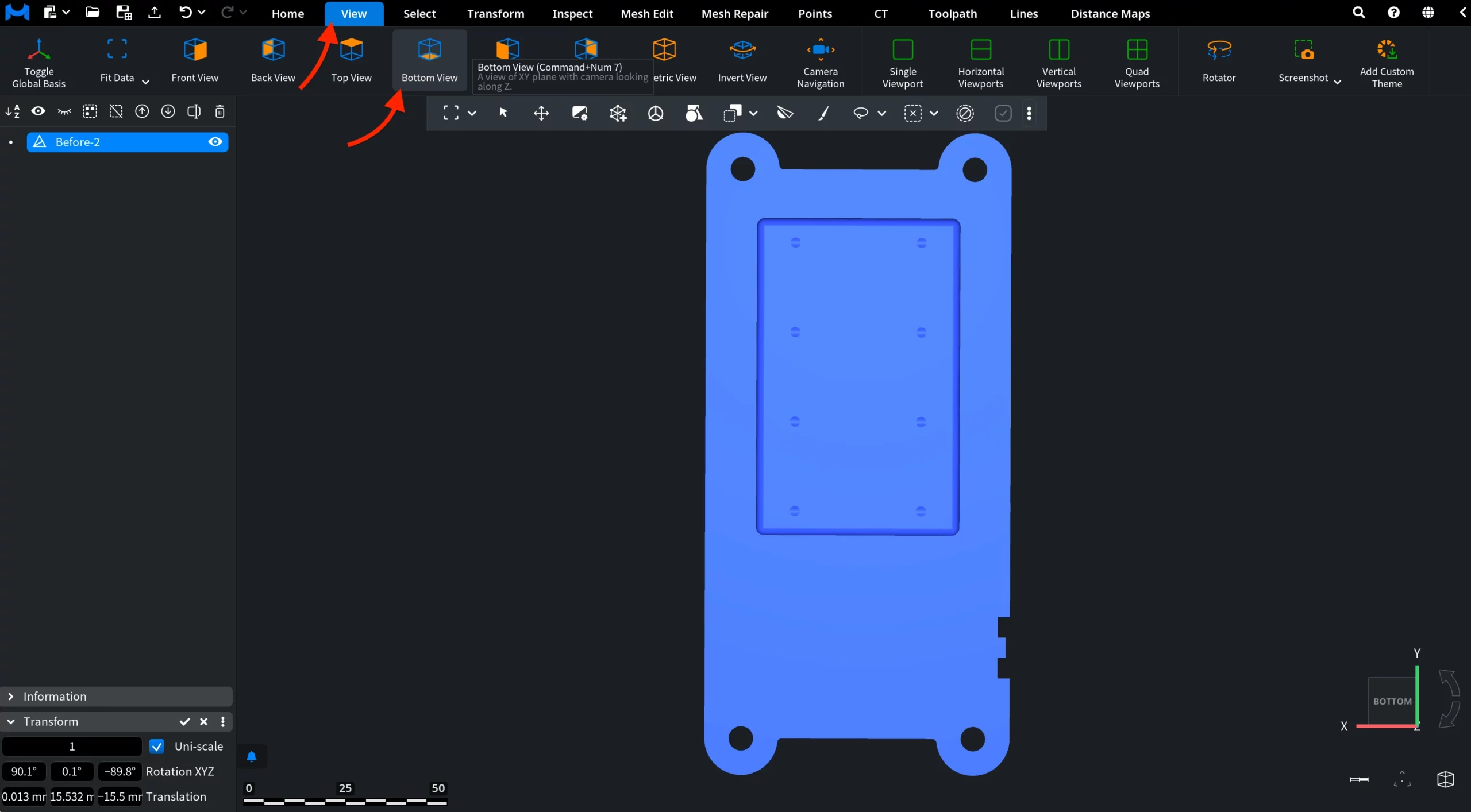Switch to the Select tab
1471x812 pixels.
[419, 13]
